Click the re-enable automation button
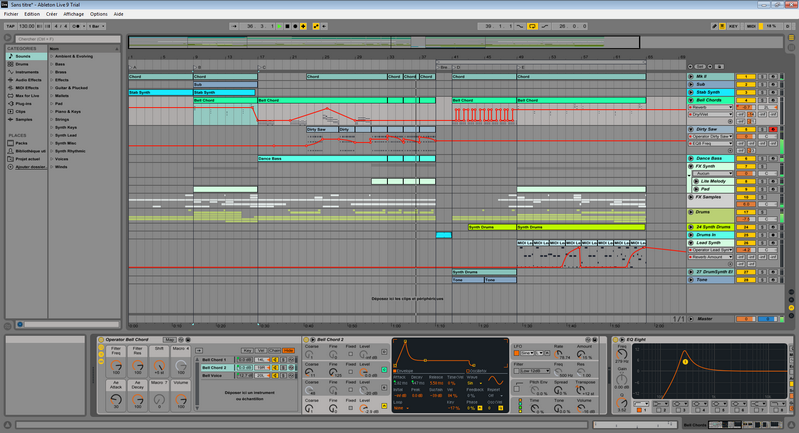 pyautogui.click(x=324, y=26)
